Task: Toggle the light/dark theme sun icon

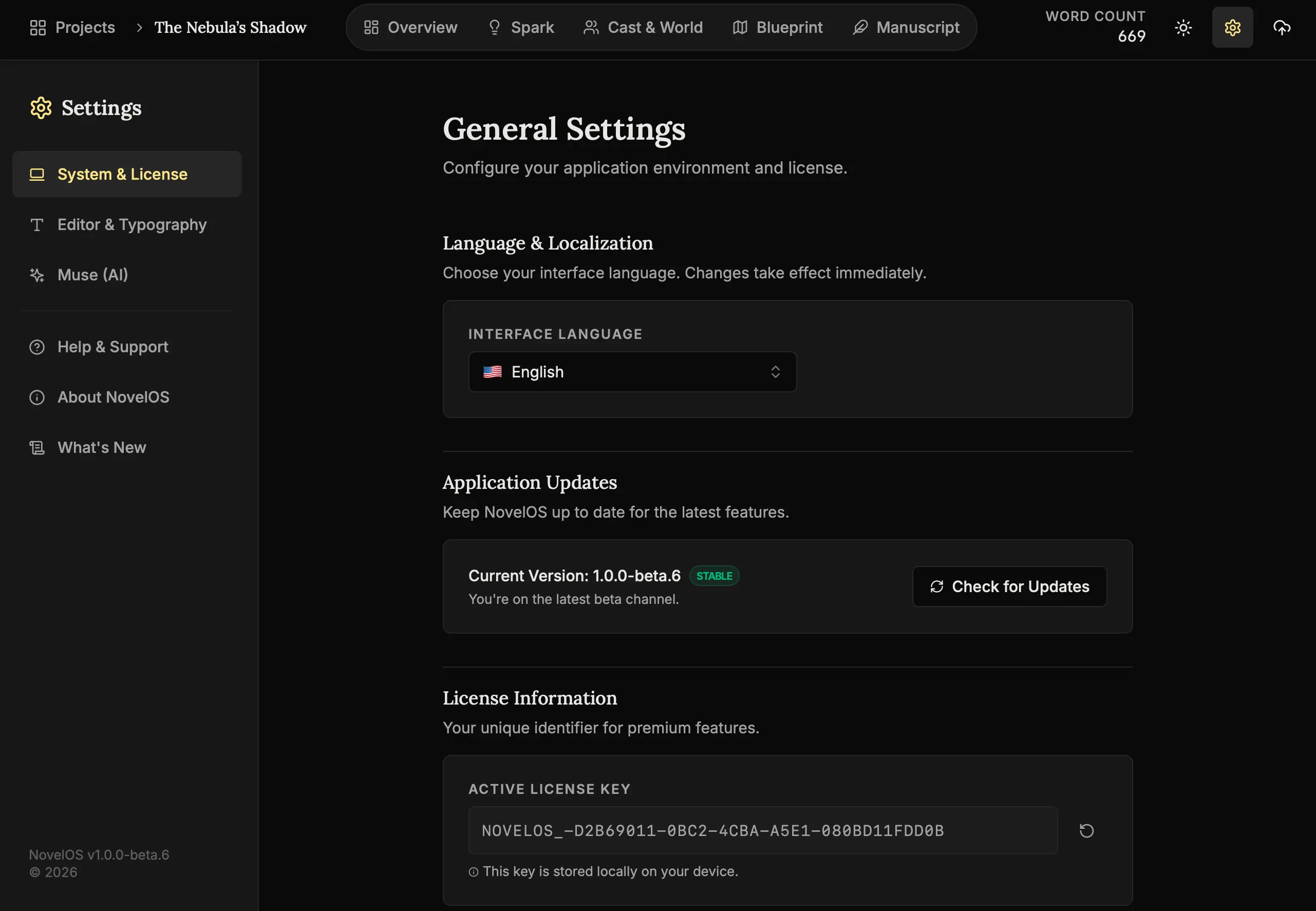Action: point(1183,27)
